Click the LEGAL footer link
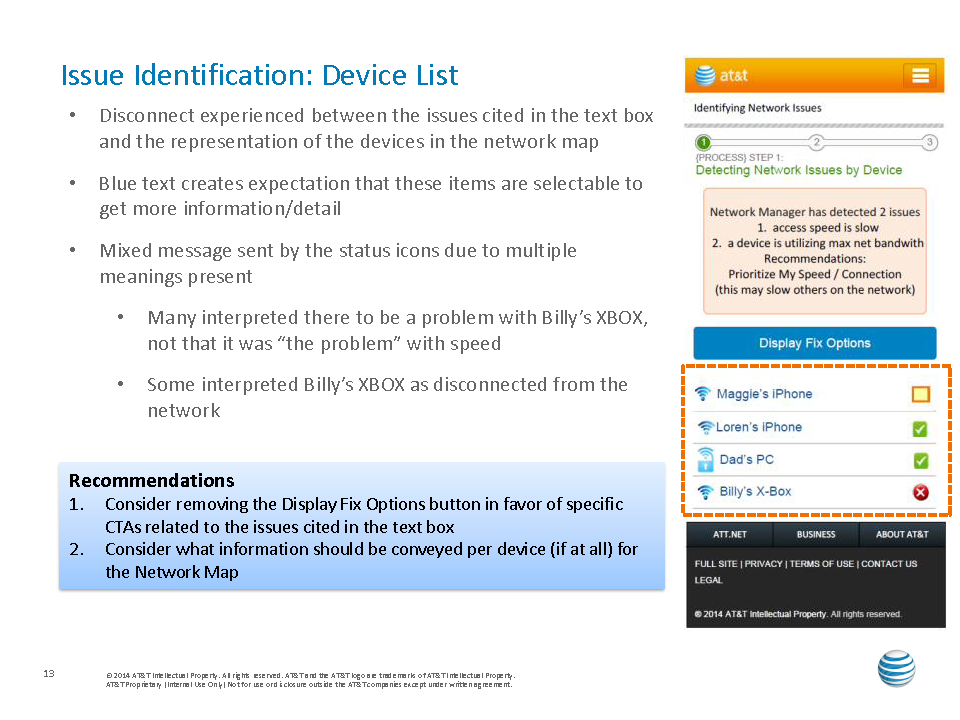 coord(708,580)
